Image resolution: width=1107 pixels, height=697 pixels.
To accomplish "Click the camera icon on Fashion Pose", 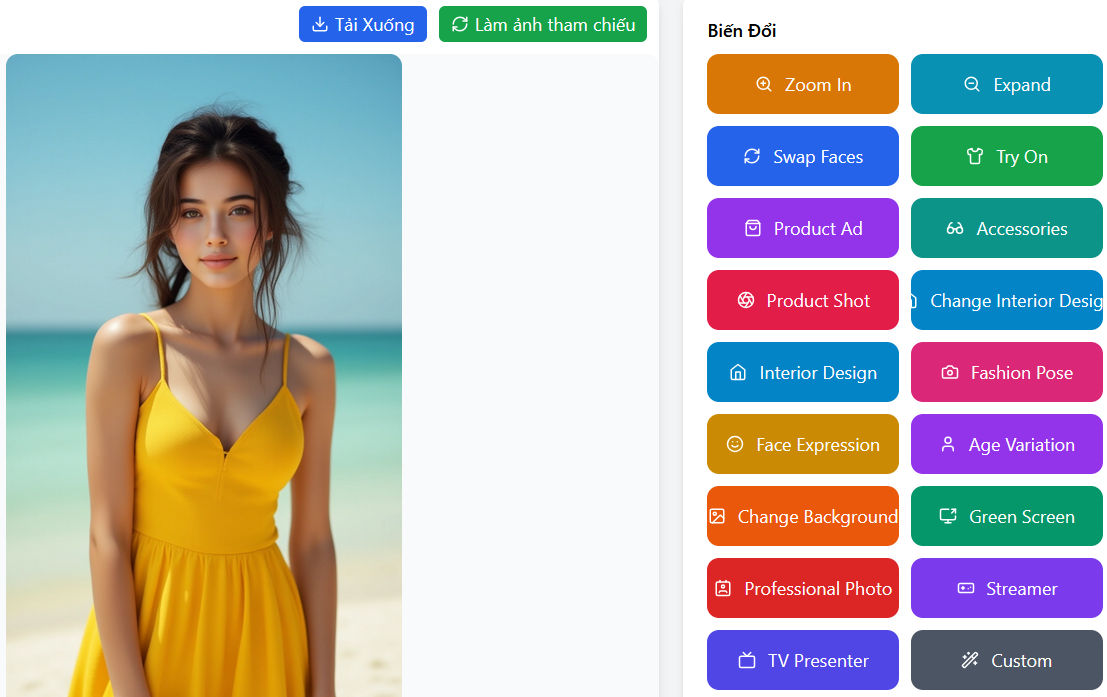I will tap(950, 372).
